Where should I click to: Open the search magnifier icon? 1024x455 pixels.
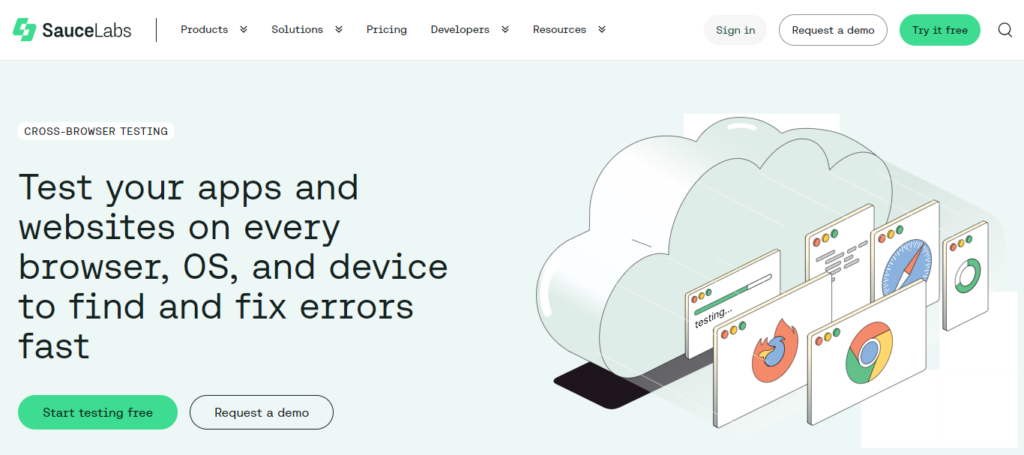click(1005, 30)
